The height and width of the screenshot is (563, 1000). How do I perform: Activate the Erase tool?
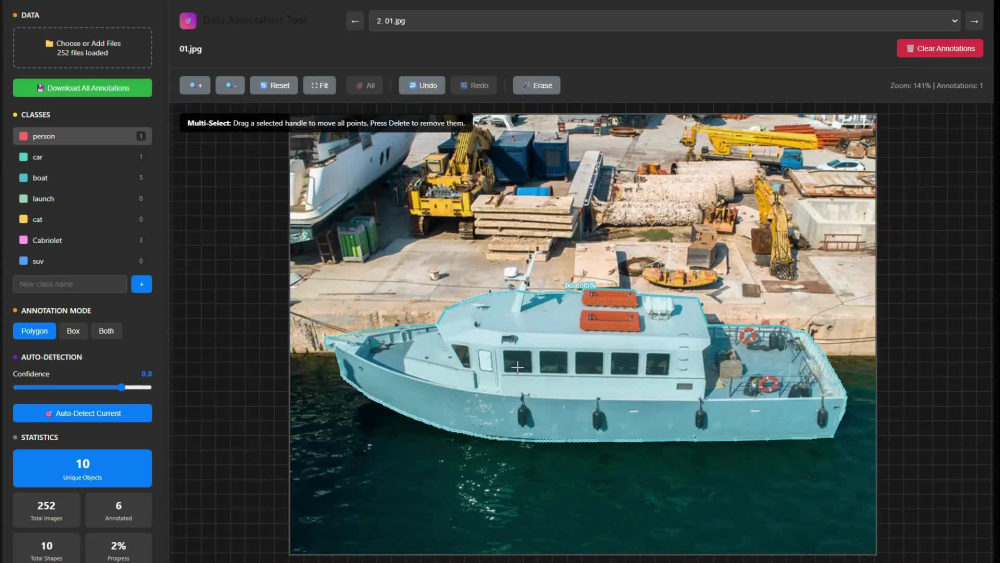click(x=536, y=85)
